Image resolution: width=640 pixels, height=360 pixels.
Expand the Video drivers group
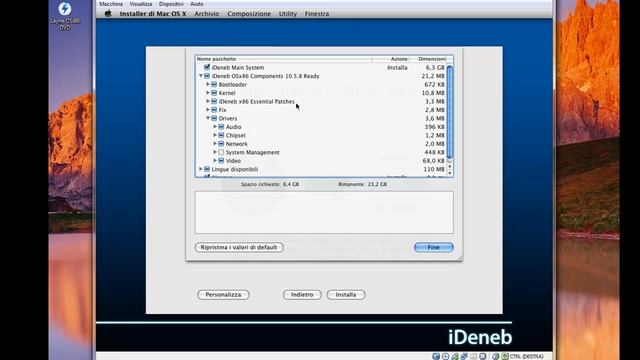[x=215, y=161]
